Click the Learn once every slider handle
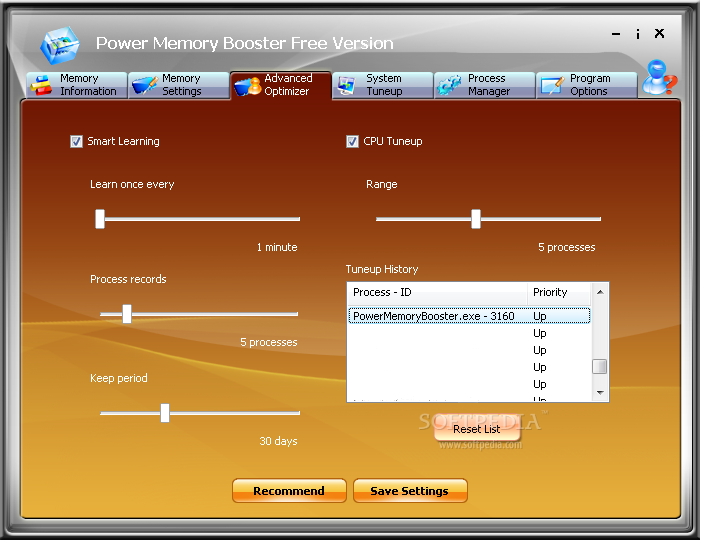This screenshot has height=540, width=701. pyautogui.click(x=100, y=219)
